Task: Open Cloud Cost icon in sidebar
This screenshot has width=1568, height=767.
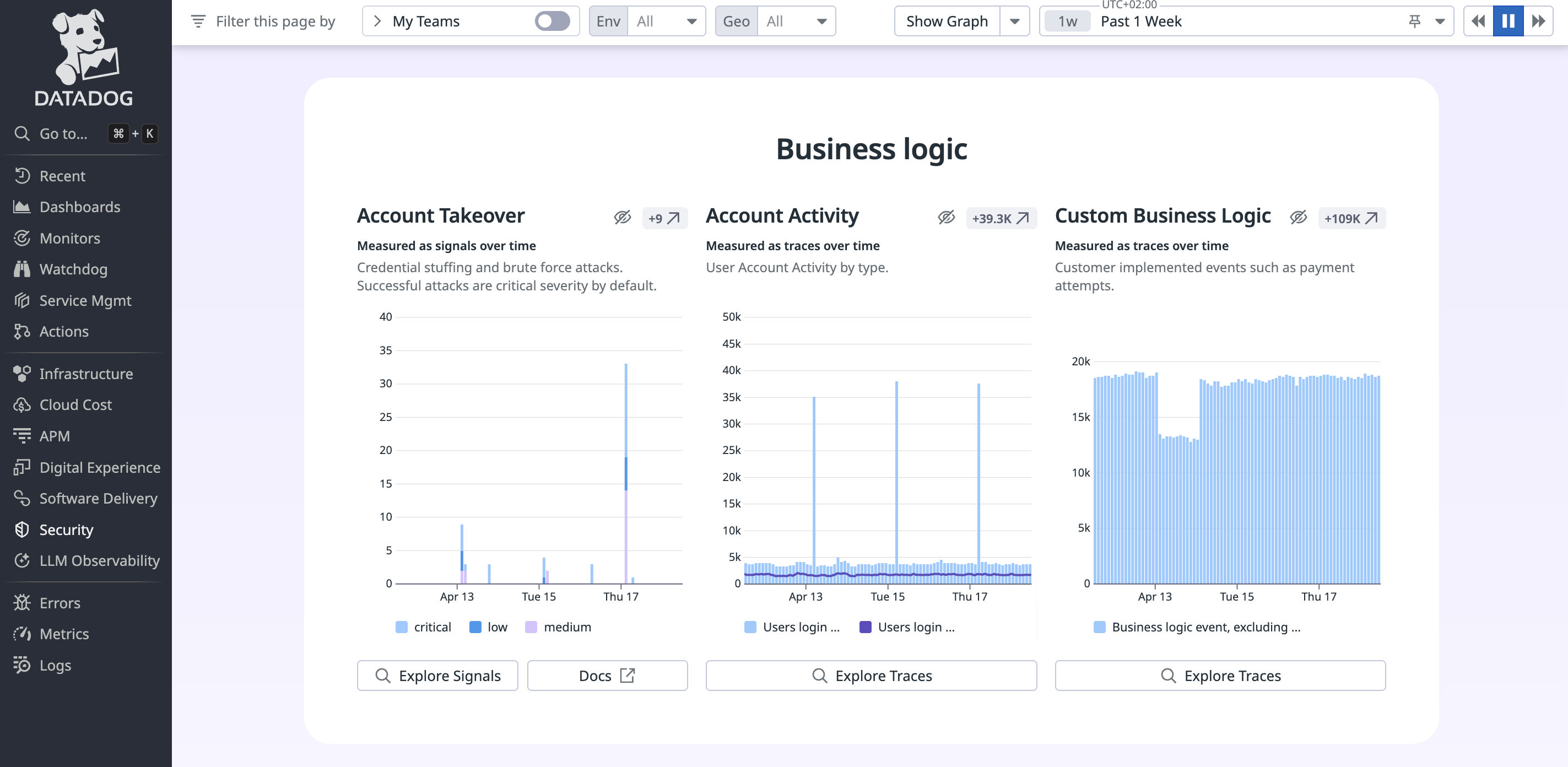Action: click(x=22, y=405)
